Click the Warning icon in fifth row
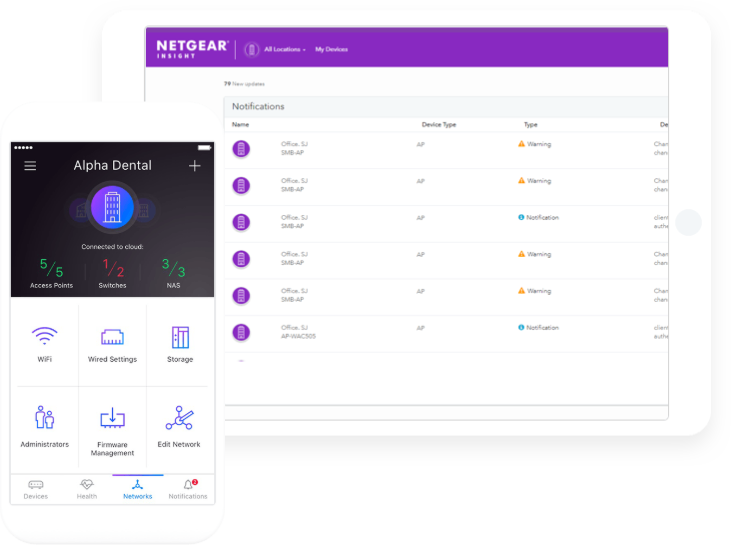731x545 pixels. 521,290
